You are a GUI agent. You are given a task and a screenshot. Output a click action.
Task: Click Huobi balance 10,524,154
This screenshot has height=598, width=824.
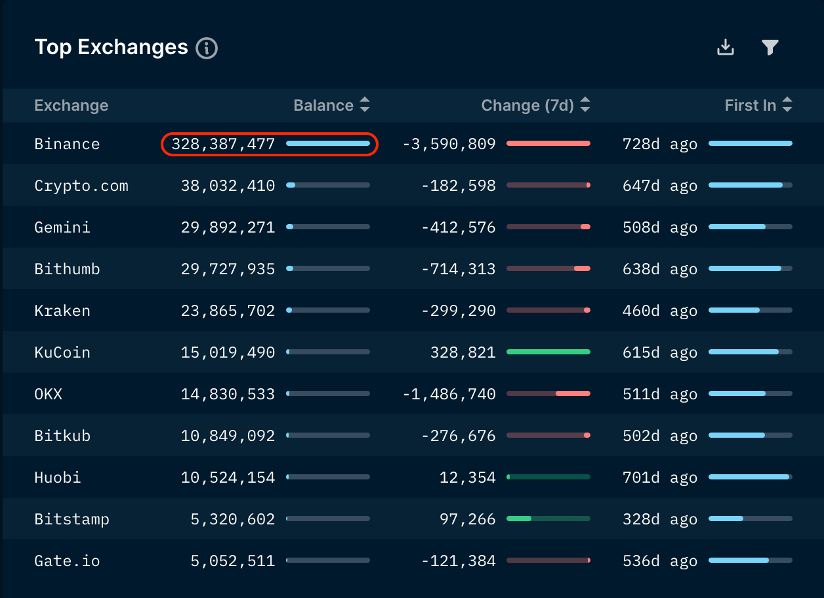point(228,477)
